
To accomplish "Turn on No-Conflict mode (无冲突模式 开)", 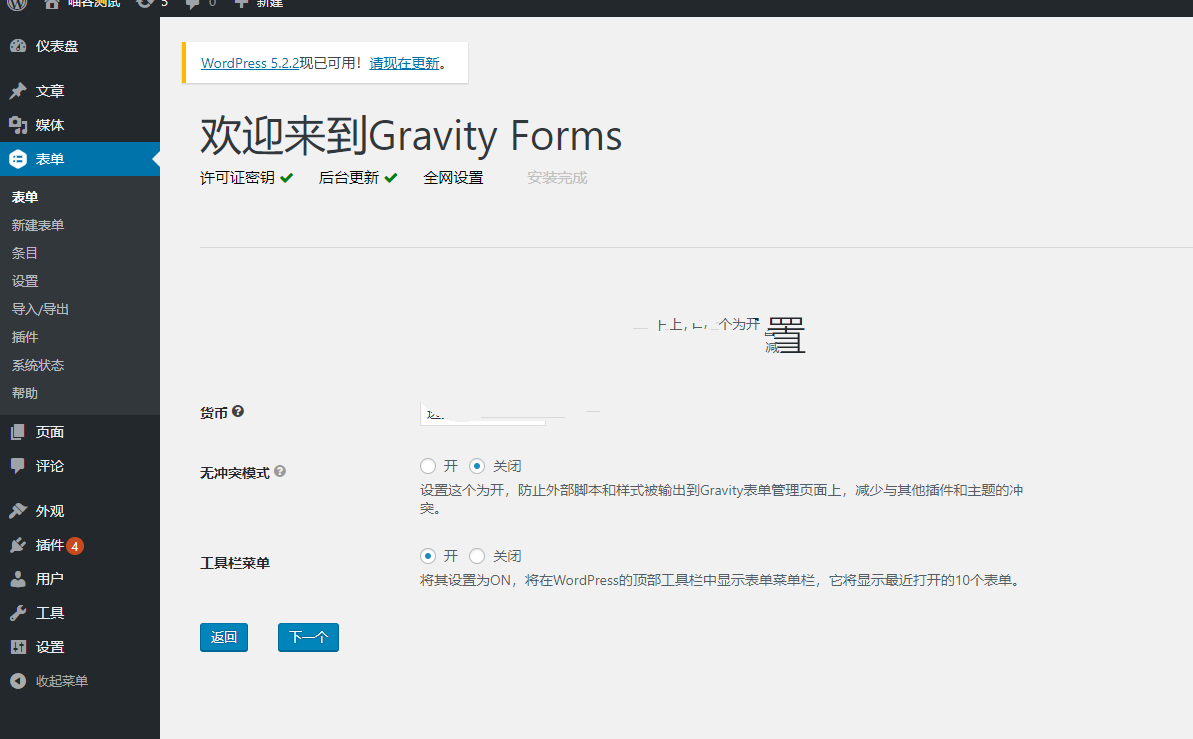I will coord(428,466).
